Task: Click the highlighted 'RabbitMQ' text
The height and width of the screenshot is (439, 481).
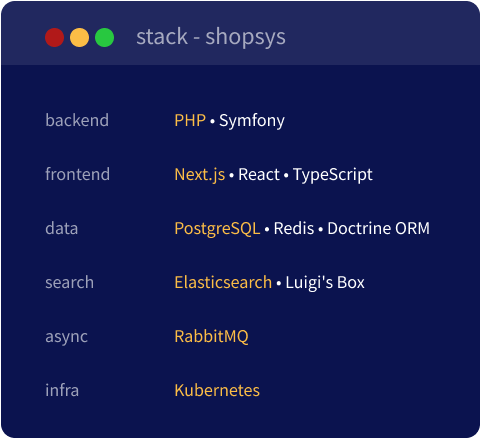Action: click(211, 337)
